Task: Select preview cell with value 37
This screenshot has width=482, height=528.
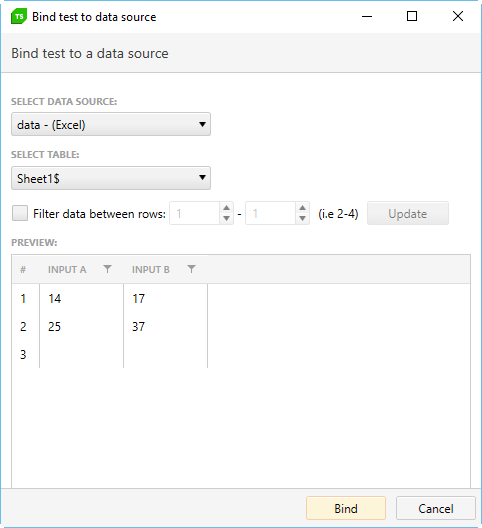Action: [165, 326]
